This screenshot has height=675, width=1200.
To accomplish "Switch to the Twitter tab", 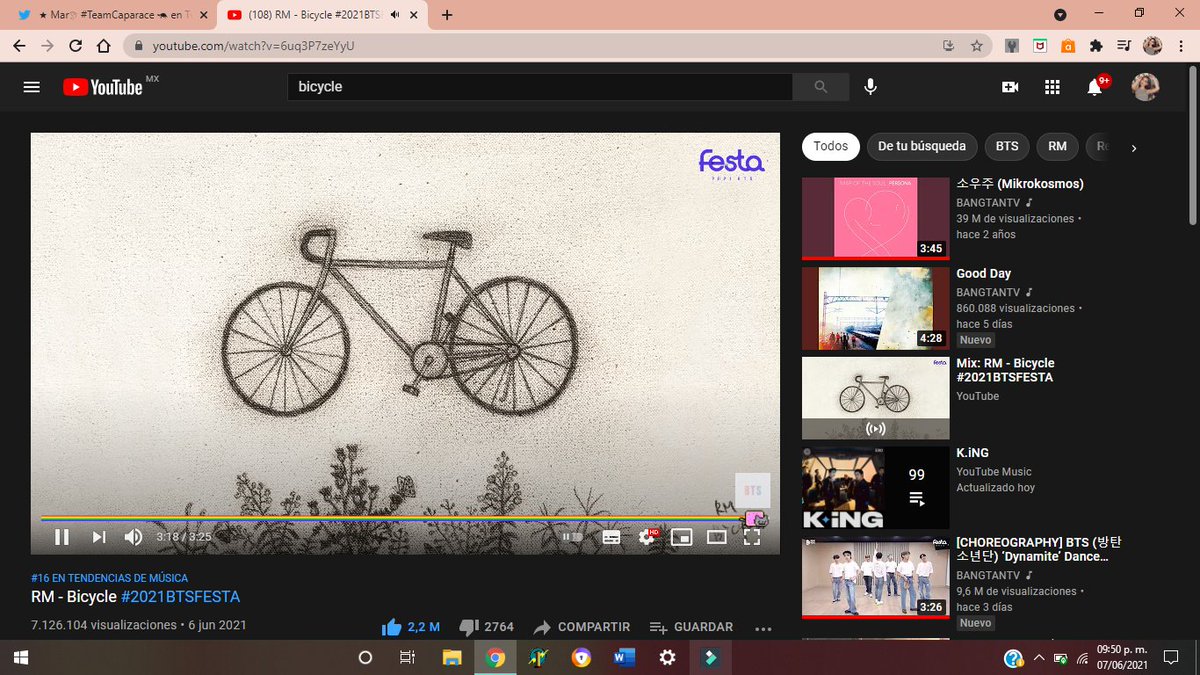I will (x=110, y=15).
